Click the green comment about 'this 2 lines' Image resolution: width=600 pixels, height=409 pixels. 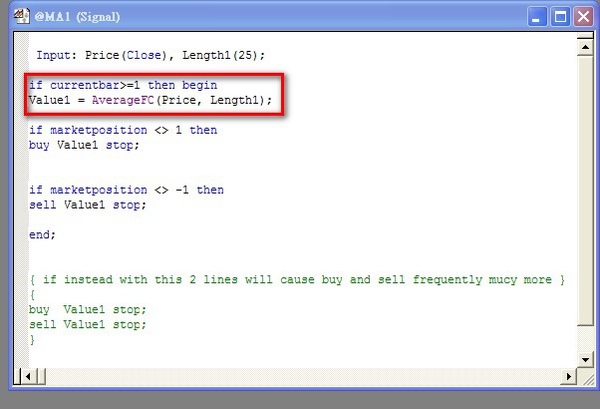pyautogui.click(x=297, y=280)
